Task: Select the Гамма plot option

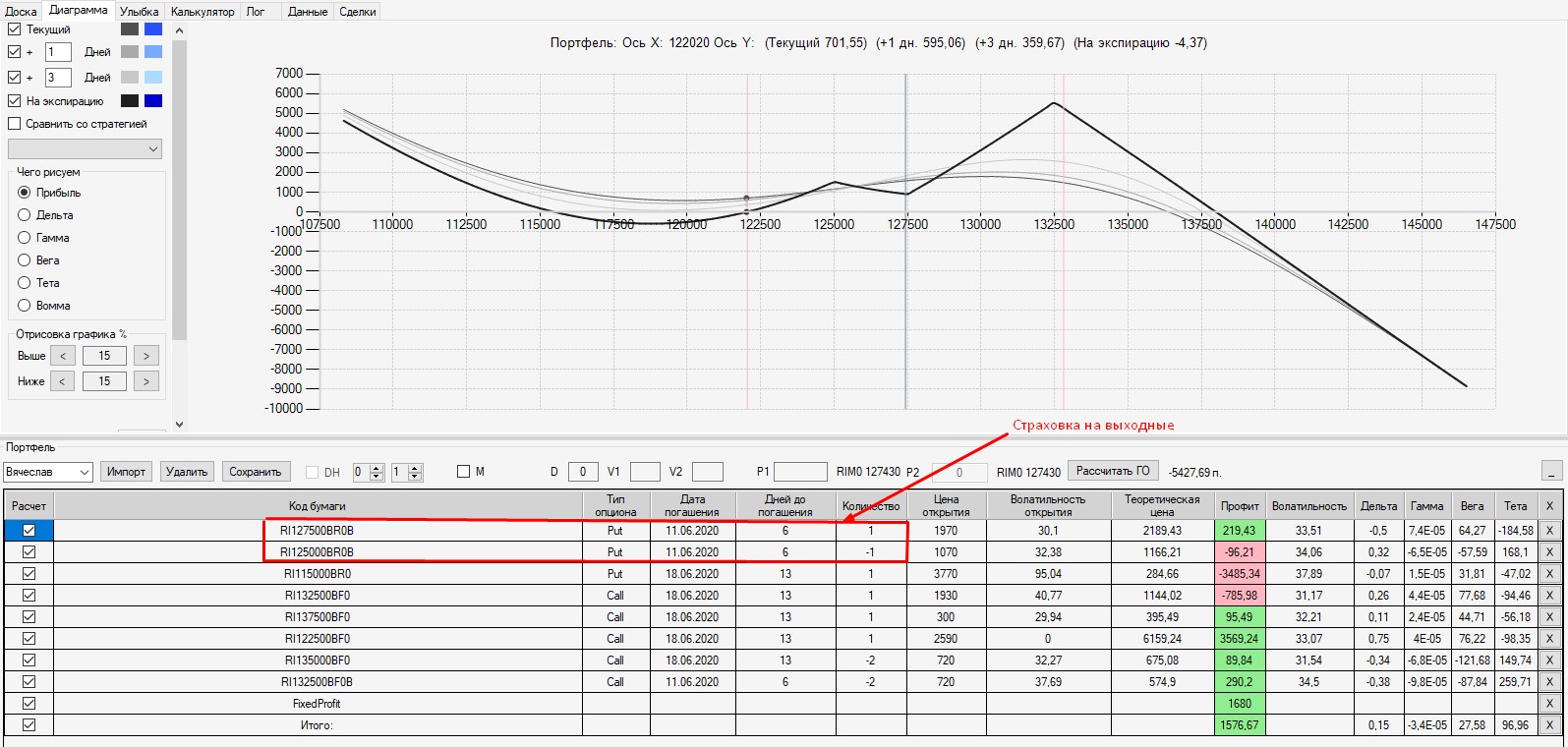Action: point(25,238)
